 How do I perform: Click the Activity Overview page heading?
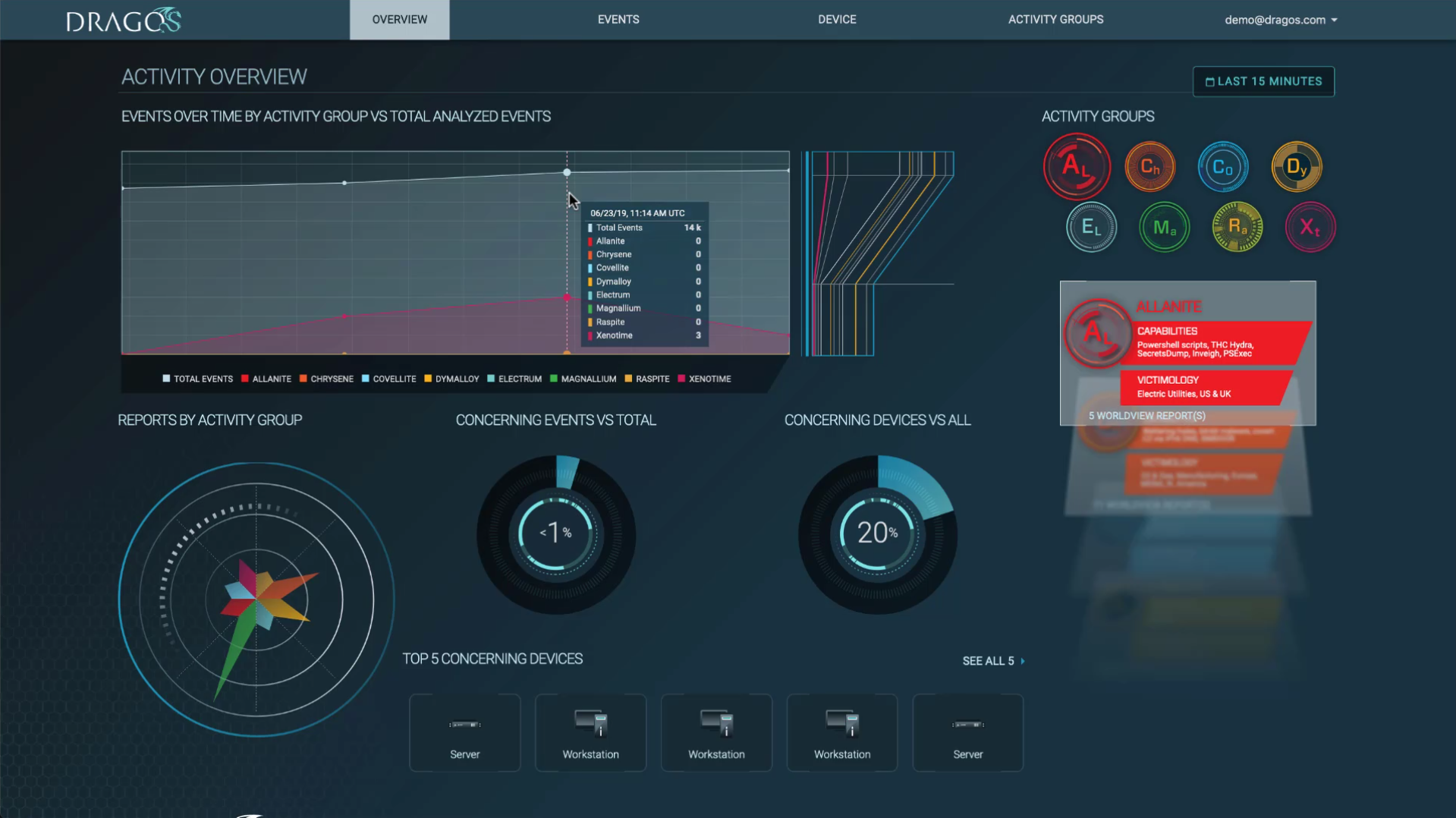(214, 77)
